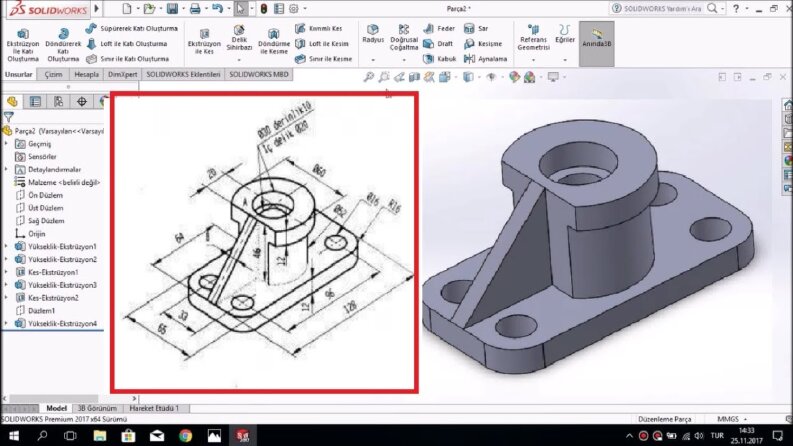Expand the Geçmiş history node

click(6, 144)
